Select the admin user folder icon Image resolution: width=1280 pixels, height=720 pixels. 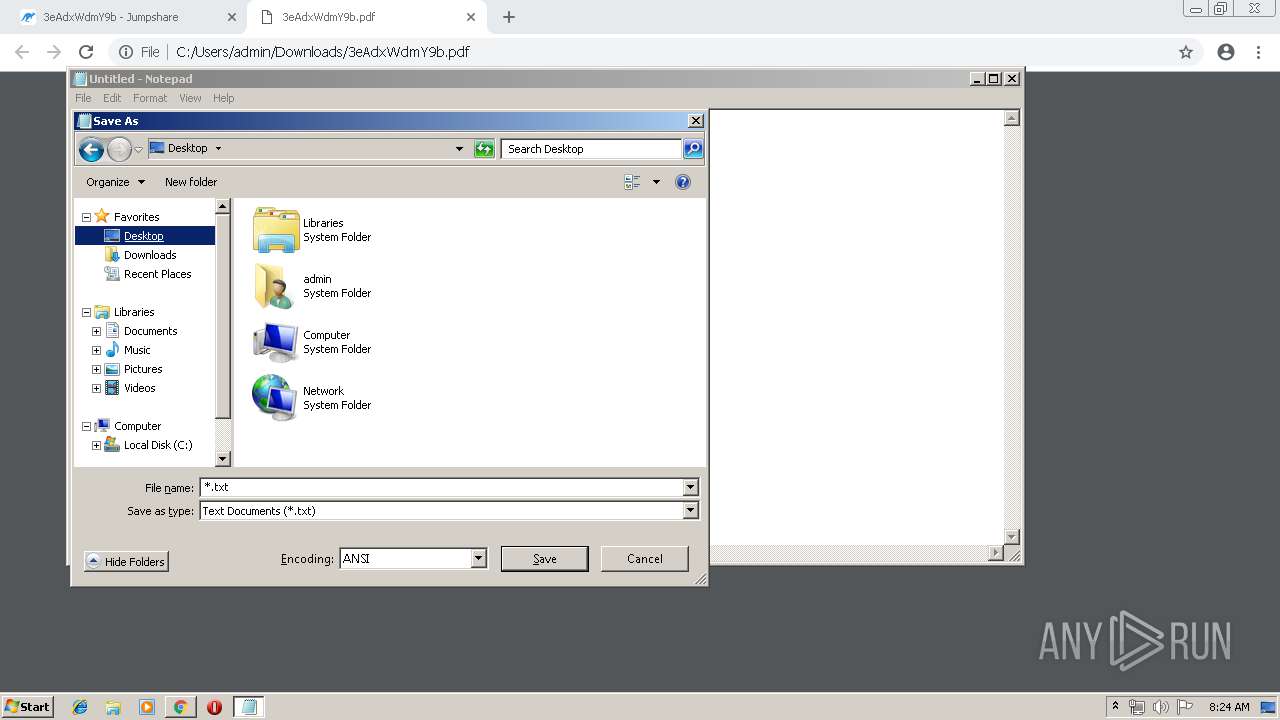pos(274,286)
